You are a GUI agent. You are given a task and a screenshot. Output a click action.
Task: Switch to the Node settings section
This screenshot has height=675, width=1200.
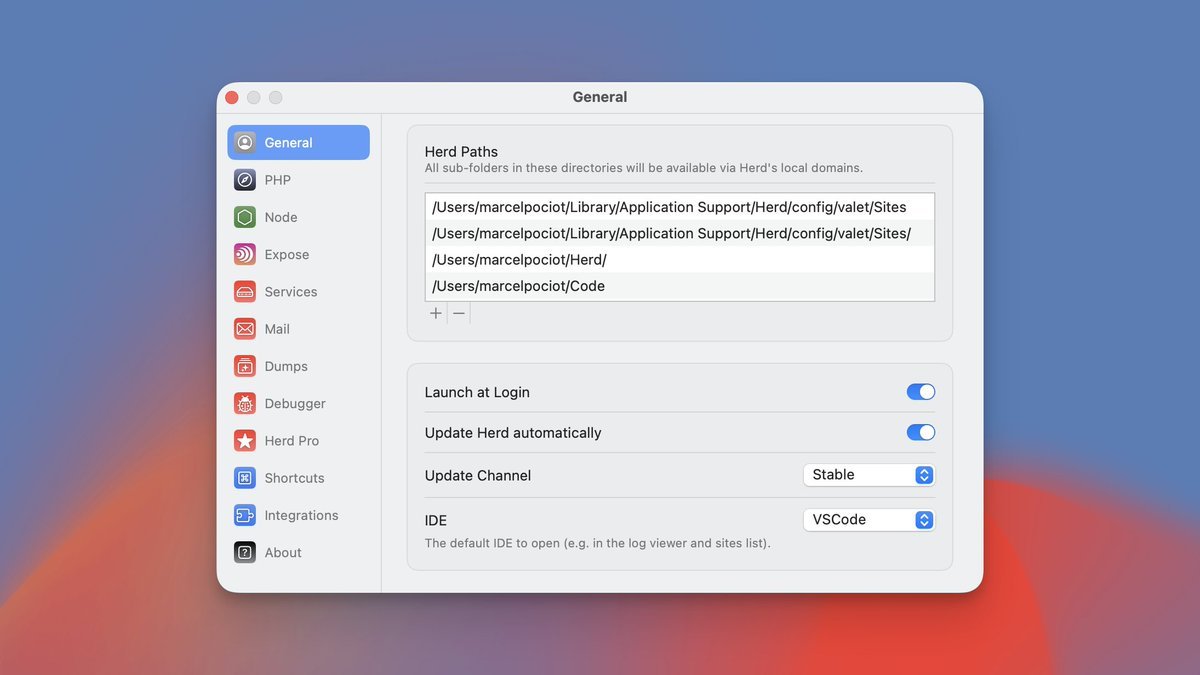pos(281,217)
